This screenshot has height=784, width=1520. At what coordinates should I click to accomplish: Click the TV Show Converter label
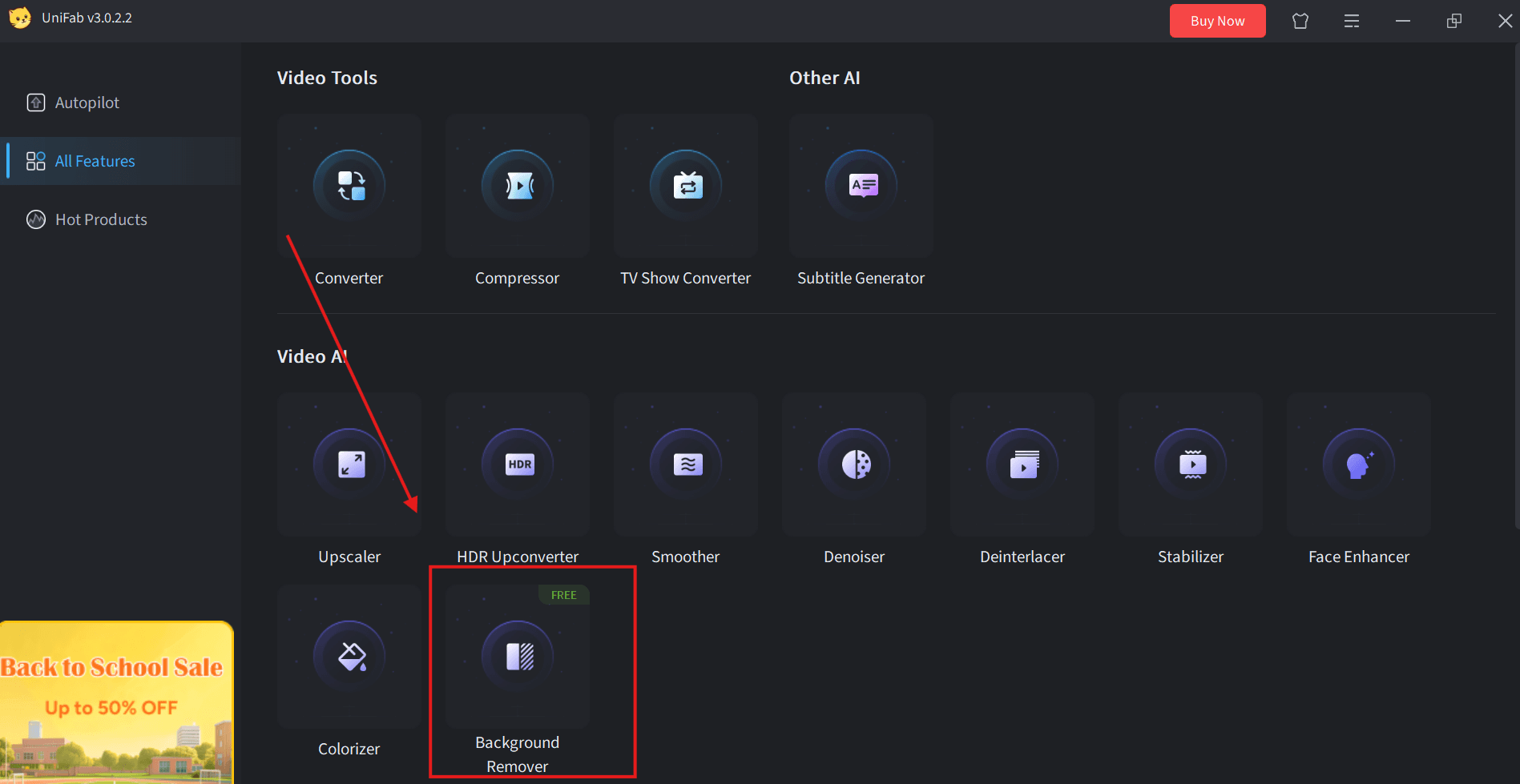pos(685,278)
